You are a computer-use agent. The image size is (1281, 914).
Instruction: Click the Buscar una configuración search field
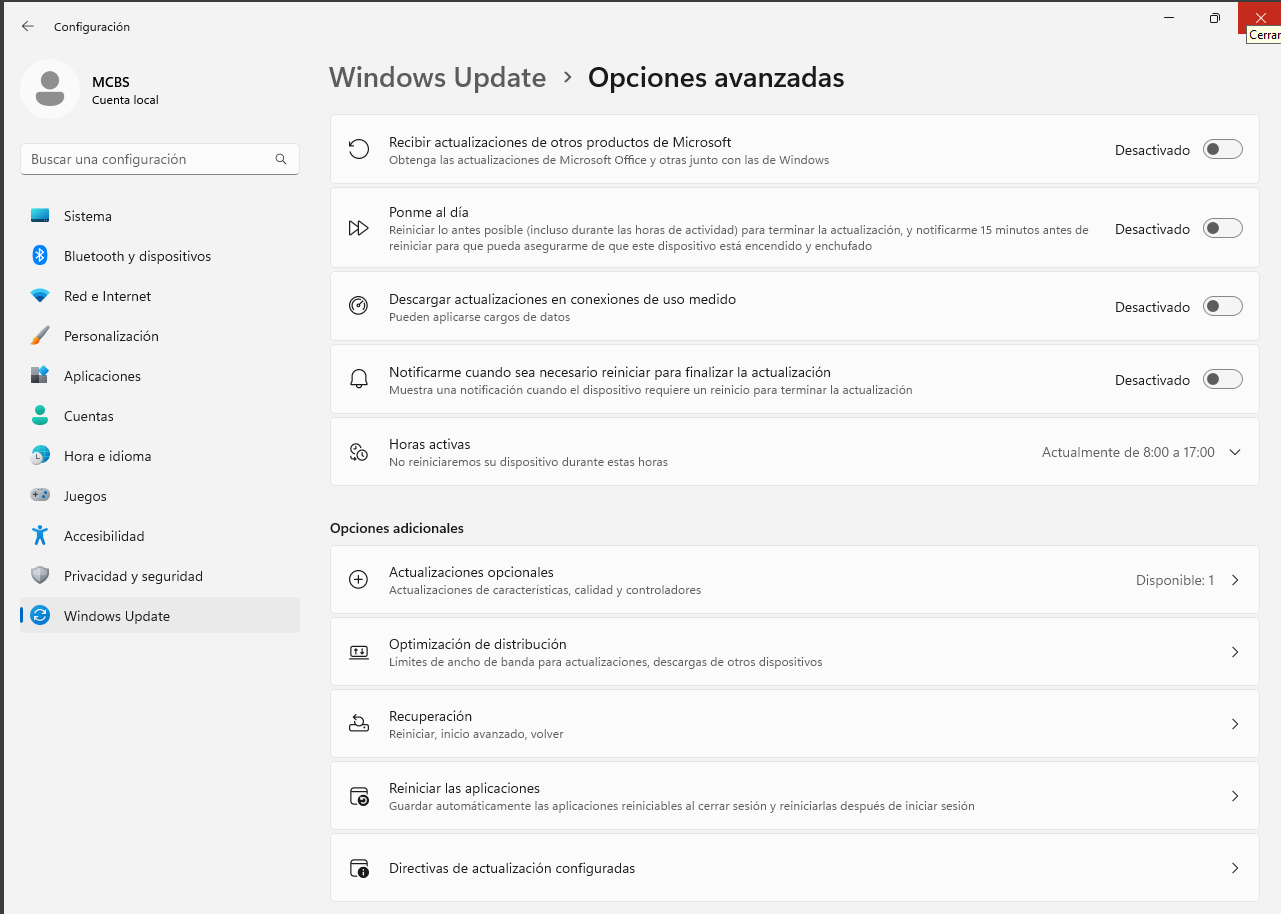pyautogui.click(x=150, y=159)
